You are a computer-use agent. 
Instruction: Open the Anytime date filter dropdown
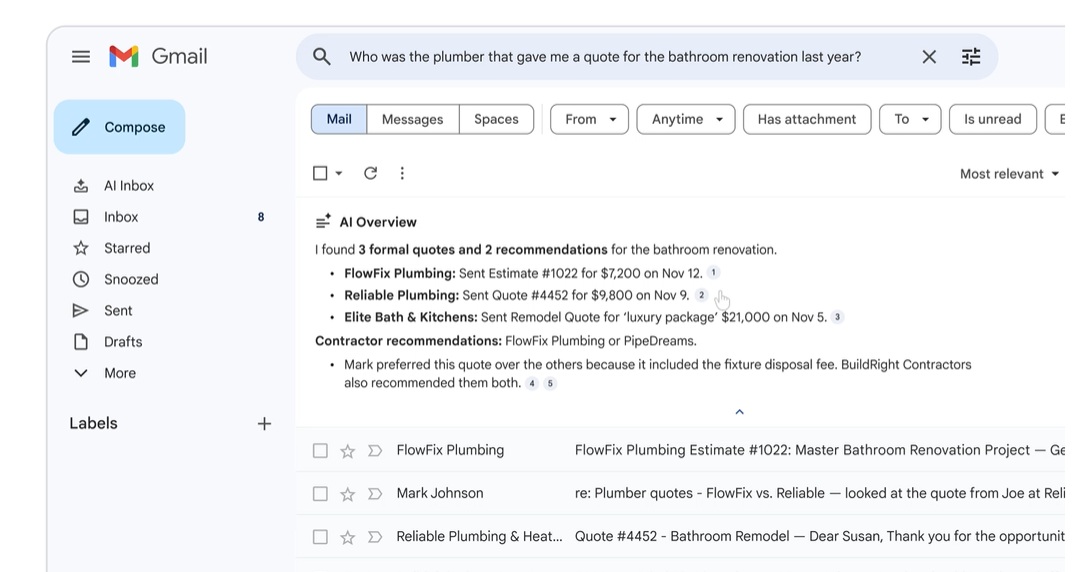685,119
